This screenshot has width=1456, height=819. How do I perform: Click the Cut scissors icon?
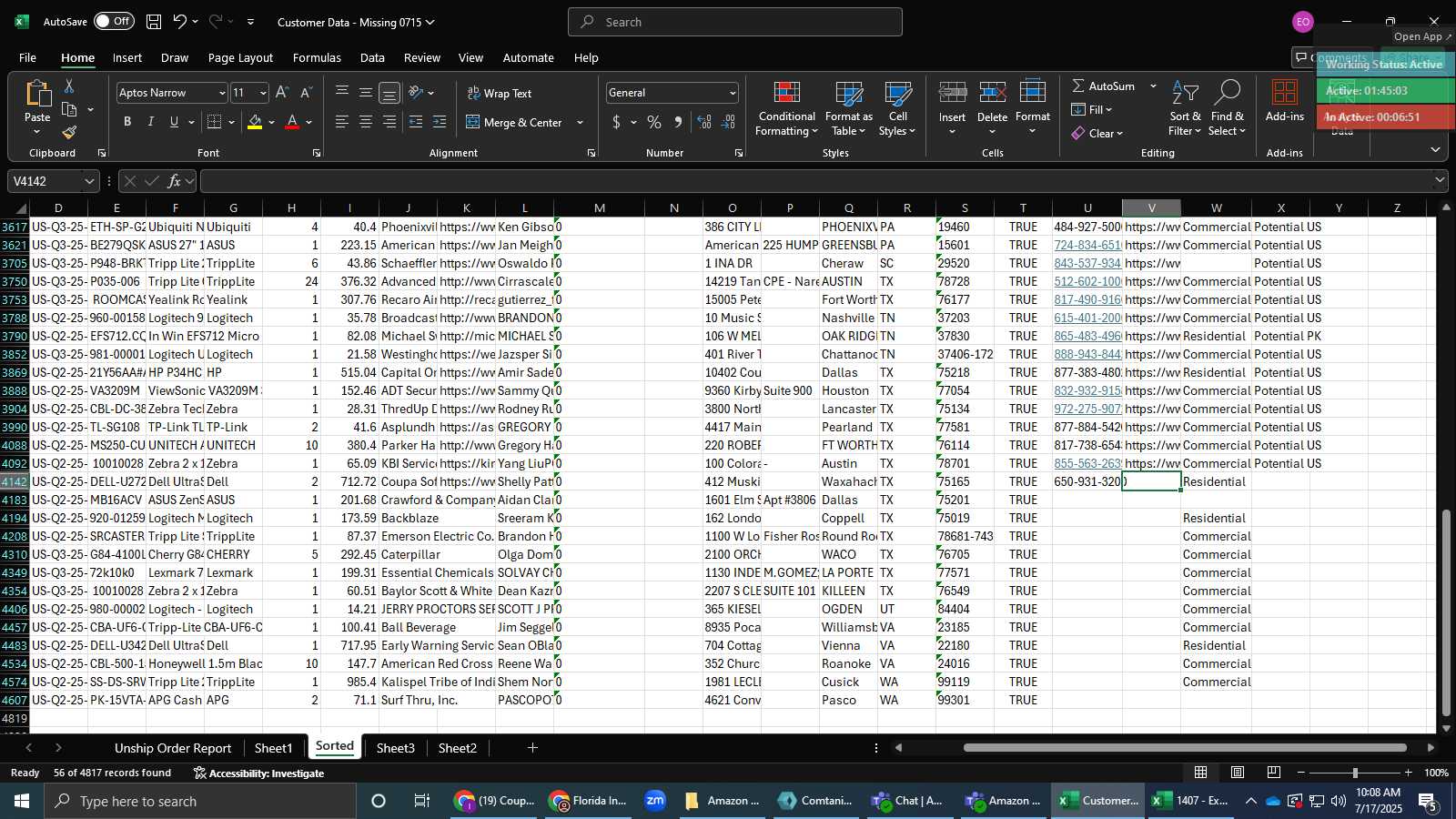pos(69,86)
